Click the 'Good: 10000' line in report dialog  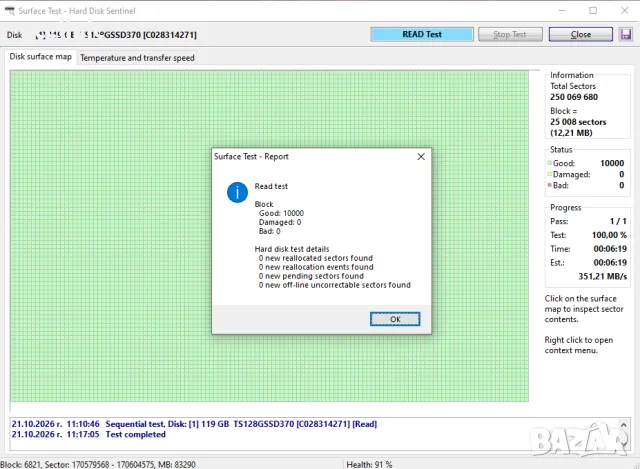click(x=281, y=213)
